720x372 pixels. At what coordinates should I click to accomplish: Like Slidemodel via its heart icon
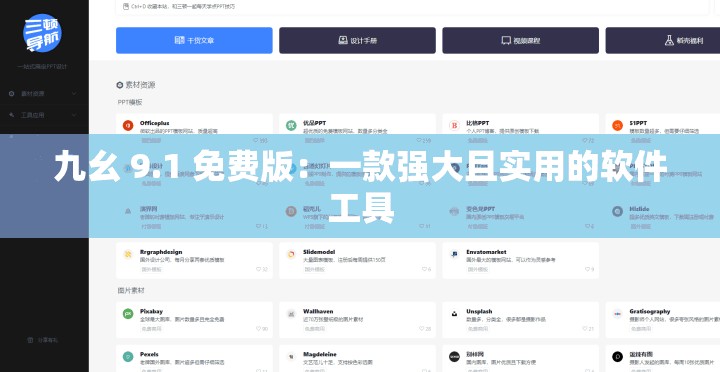[424, 270]
